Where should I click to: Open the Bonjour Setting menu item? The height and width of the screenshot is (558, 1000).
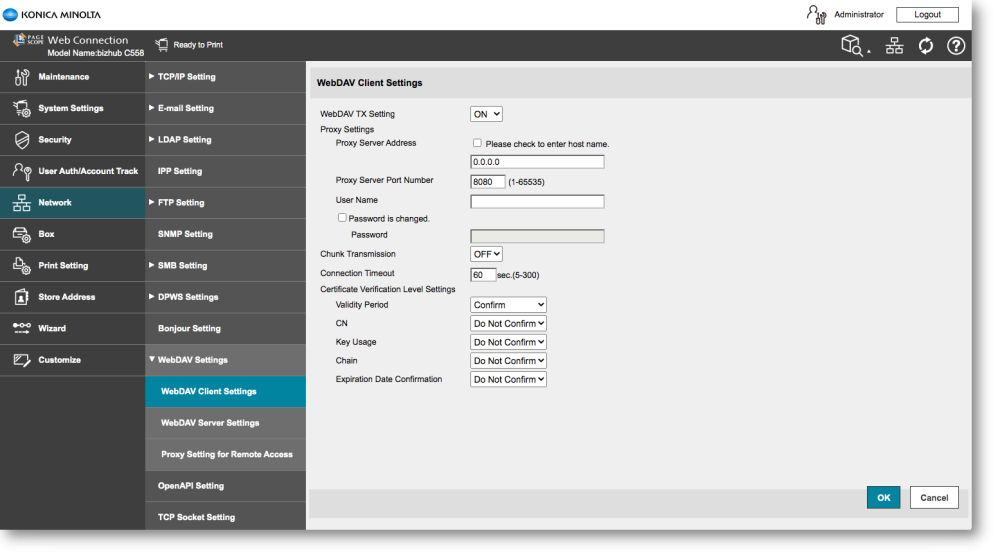(225, 328)
